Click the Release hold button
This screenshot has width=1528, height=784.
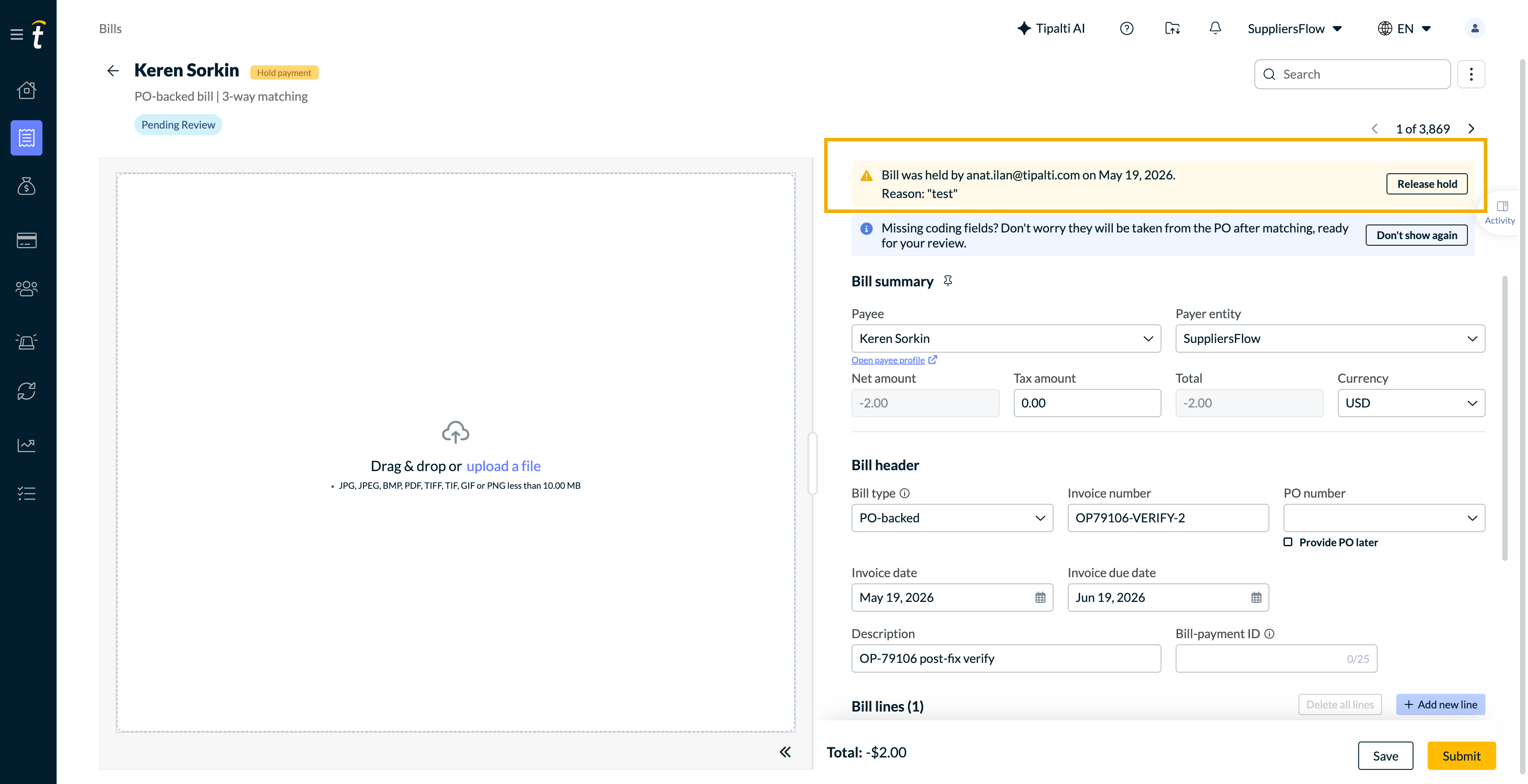pos(1427,184)
